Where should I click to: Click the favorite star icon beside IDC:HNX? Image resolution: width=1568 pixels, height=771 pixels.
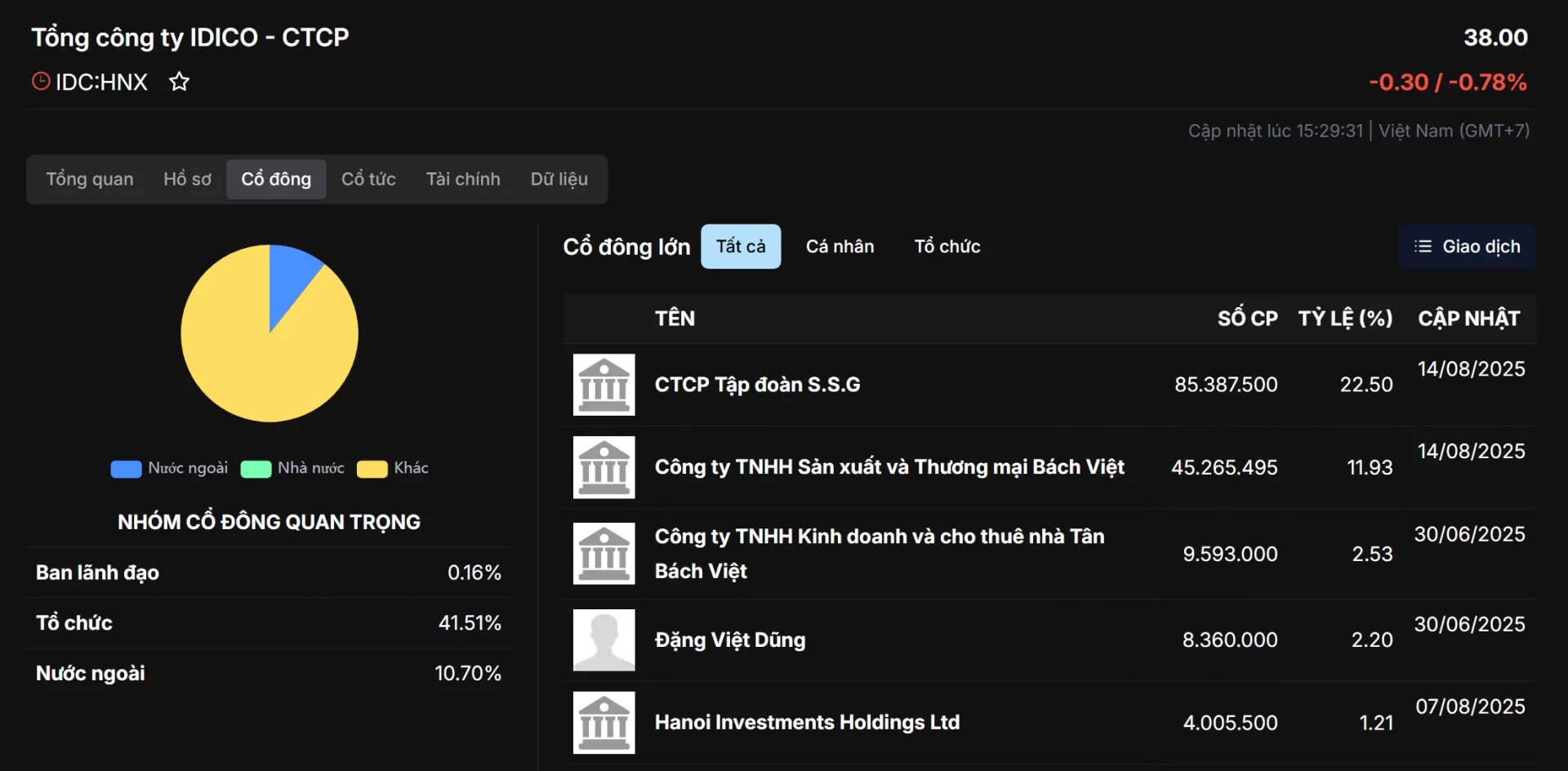coord(179,82)
